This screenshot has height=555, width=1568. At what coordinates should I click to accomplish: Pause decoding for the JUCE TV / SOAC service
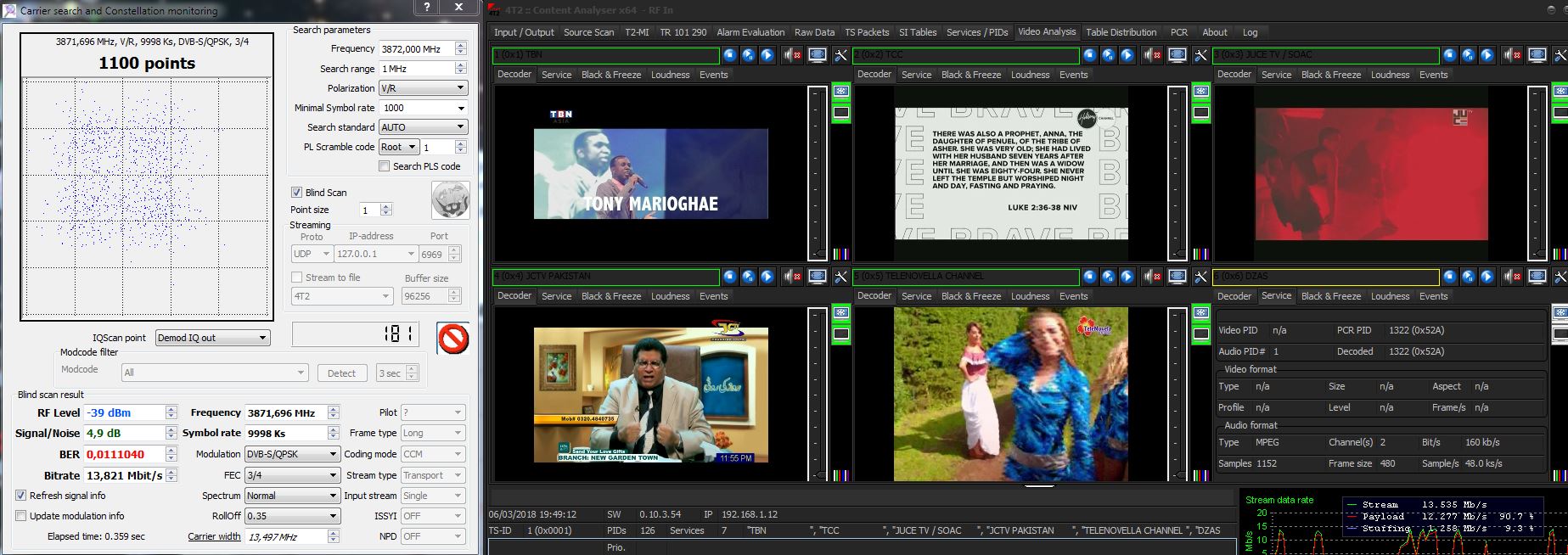[x=1469, y=55]
